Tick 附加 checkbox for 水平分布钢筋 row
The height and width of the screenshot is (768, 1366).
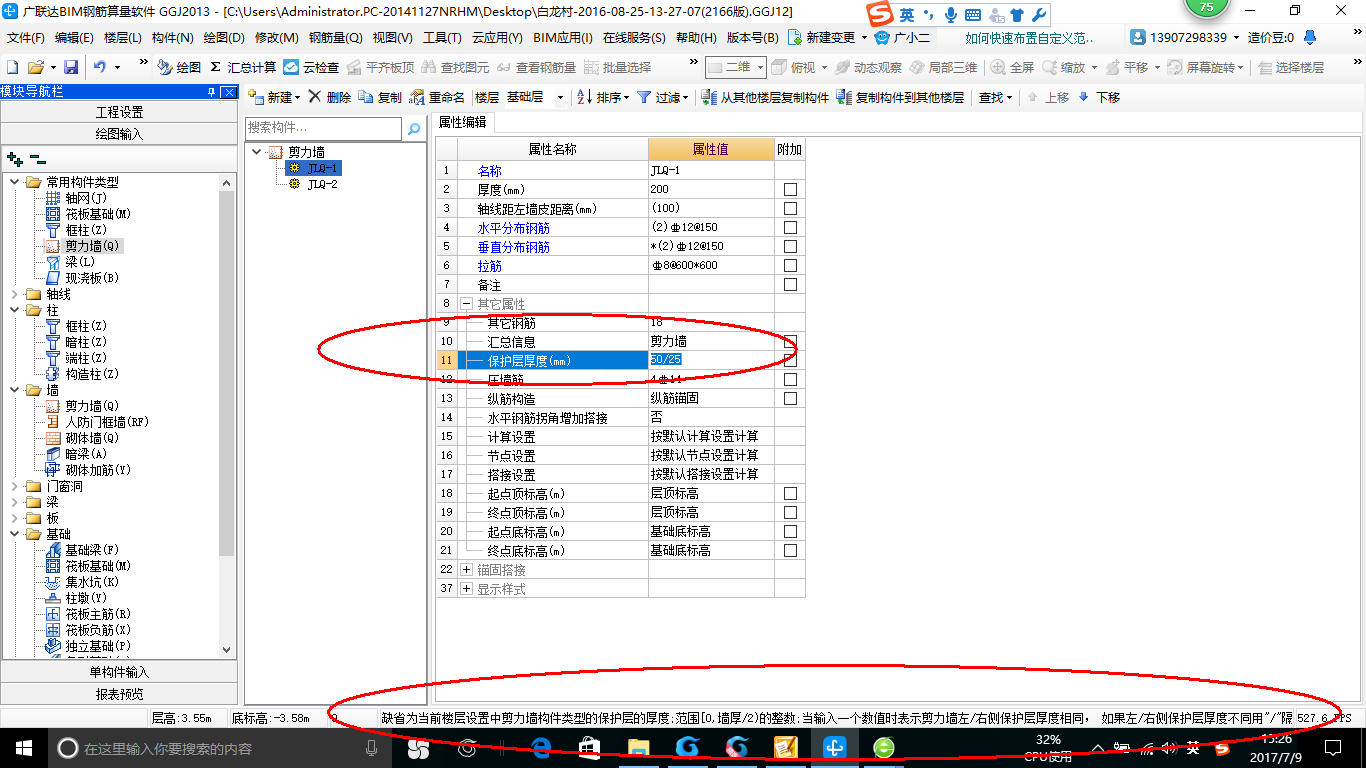coord(790,227)
